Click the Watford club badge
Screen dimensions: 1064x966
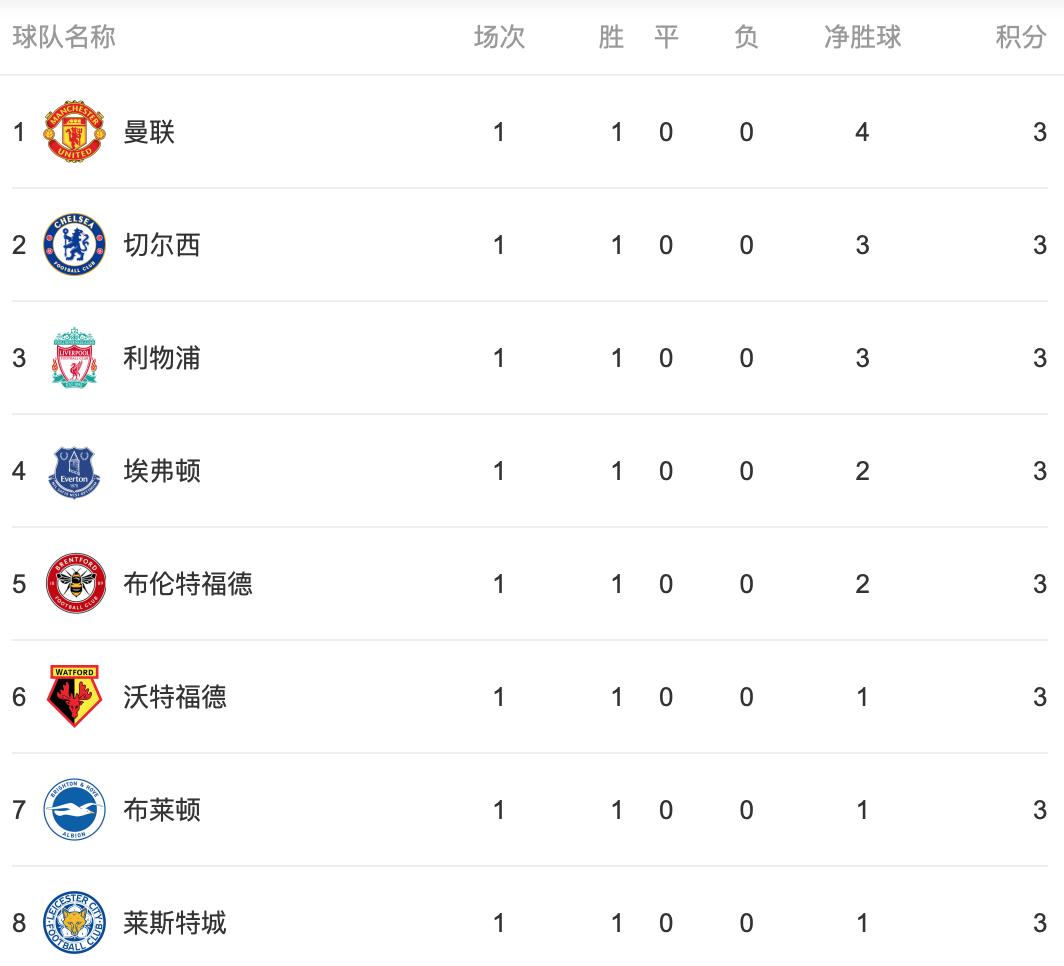pyautogui.click(x=73, y=697)
